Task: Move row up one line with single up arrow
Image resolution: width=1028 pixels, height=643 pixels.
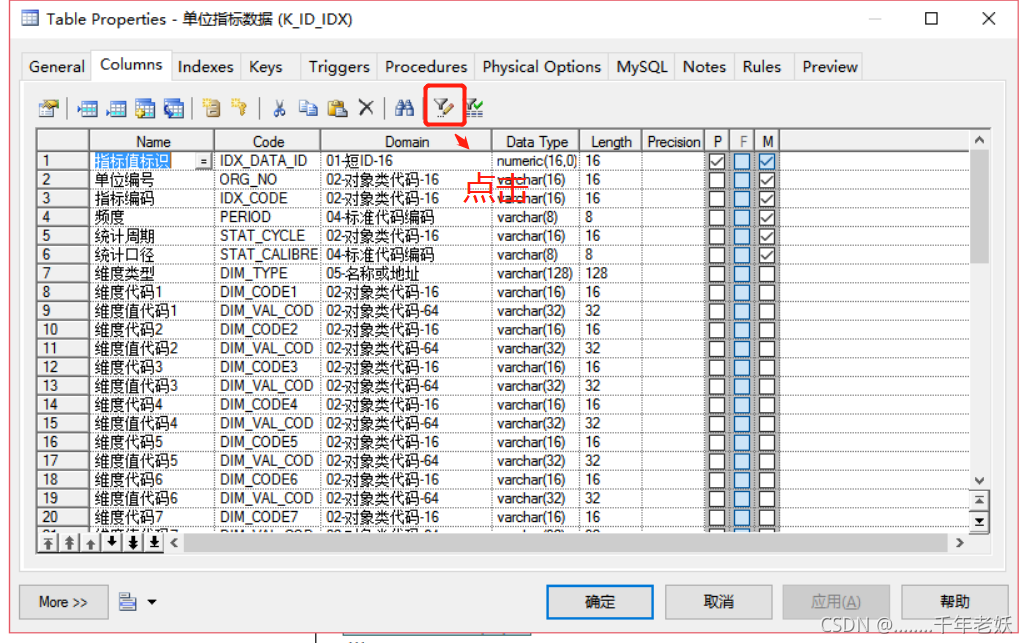Action: (90, 543)
